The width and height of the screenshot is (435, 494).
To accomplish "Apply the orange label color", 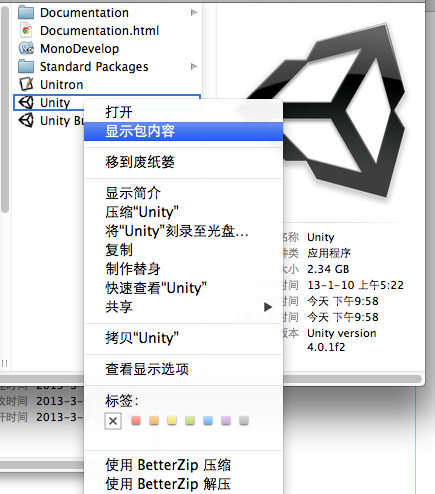I will 154,420.
